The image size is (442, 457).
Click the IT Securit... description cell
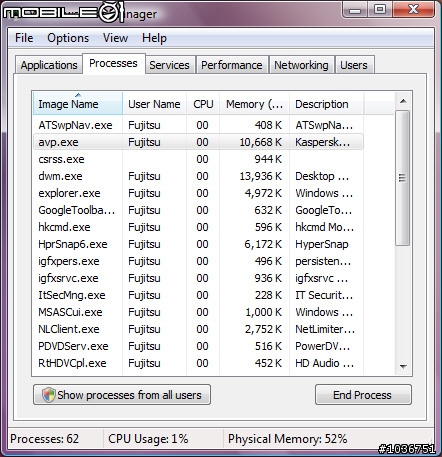pyautogui.click(x=324, y=295)
